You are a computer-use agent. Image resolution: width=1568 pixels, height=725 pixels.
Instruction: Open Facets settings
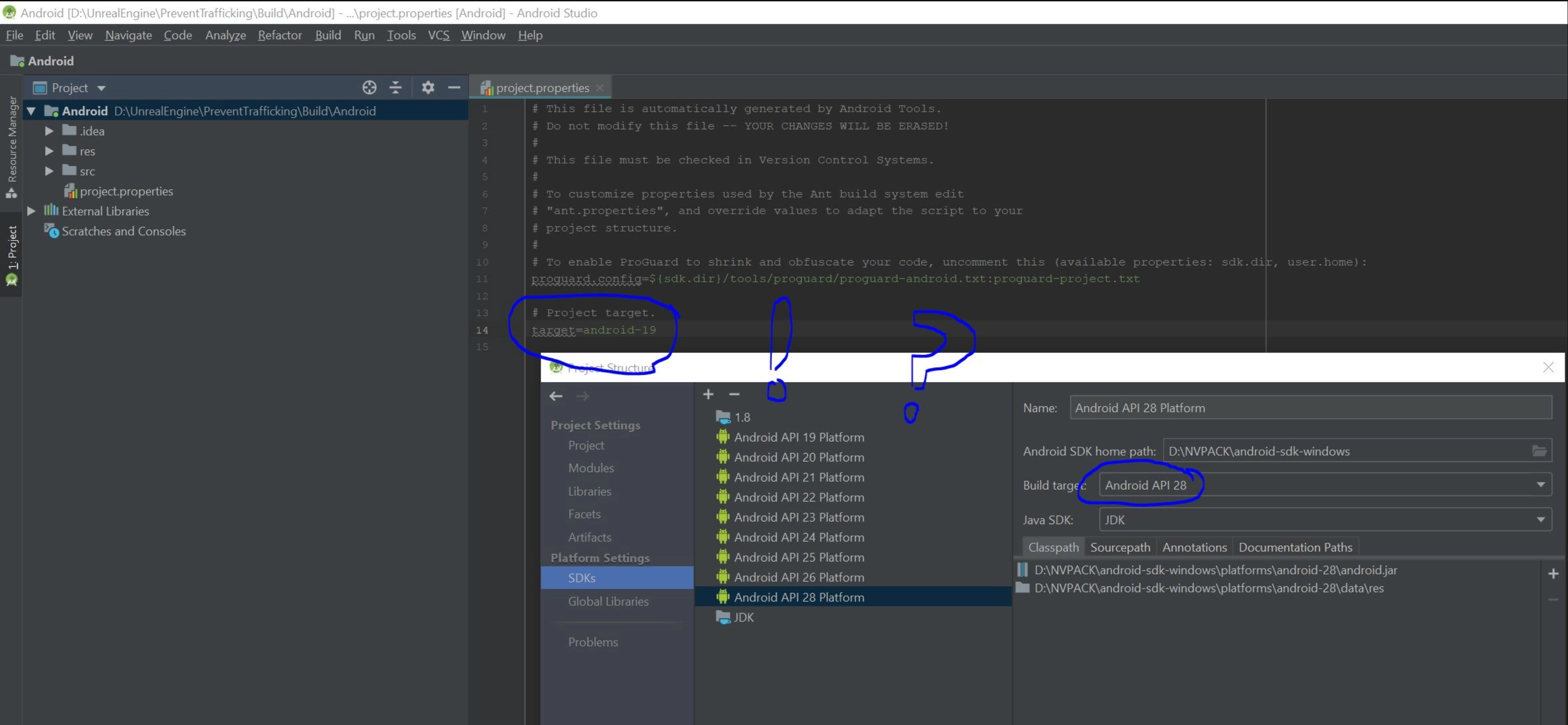click(x=584, y=514)
